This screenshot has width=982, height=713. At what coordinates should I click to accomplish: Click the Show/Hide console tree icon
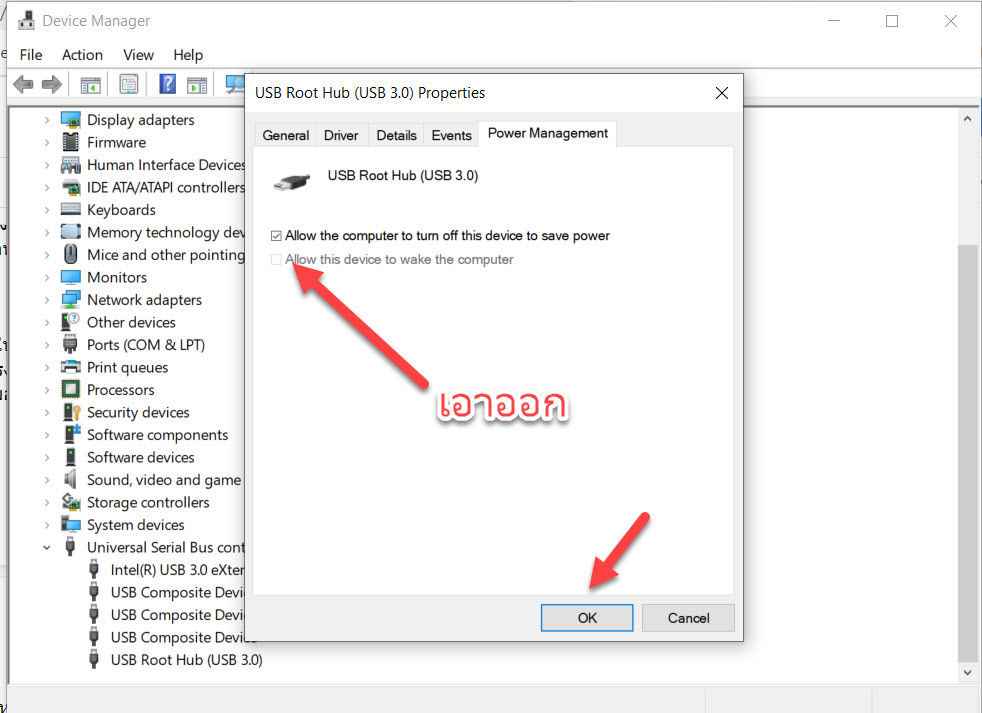[x=90, y=85]
